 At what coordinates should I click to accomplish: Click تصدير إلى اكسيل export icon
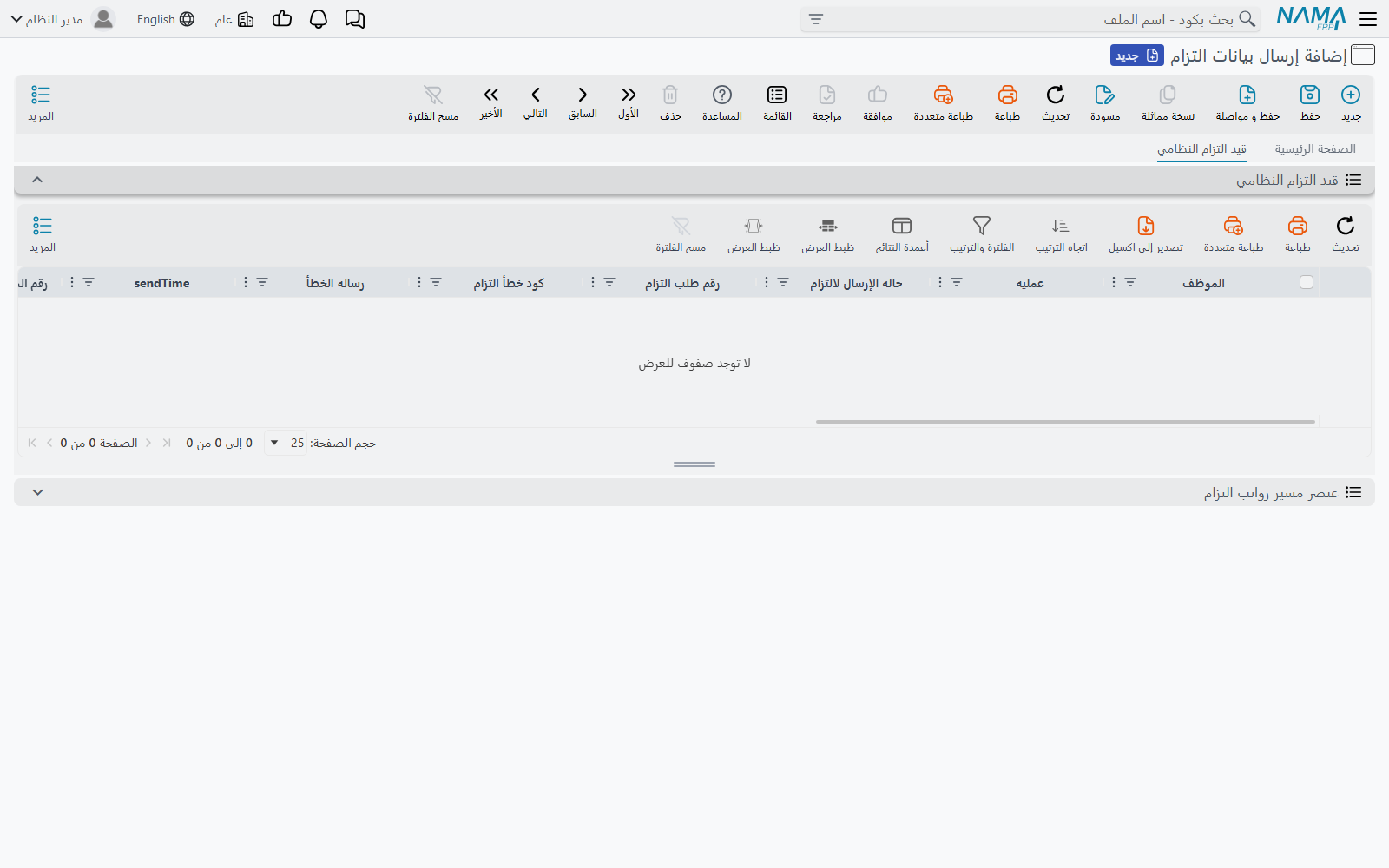pyautogui.click(x=1146, y=226)
